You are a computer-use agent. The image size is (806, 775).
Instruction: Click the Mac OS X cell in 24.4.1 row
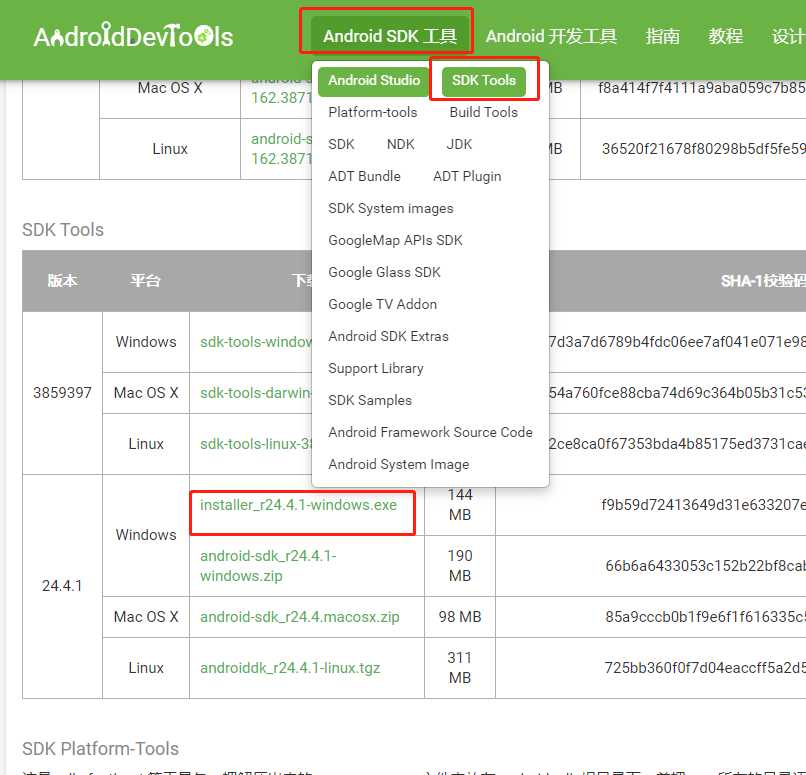pos(146,617)
